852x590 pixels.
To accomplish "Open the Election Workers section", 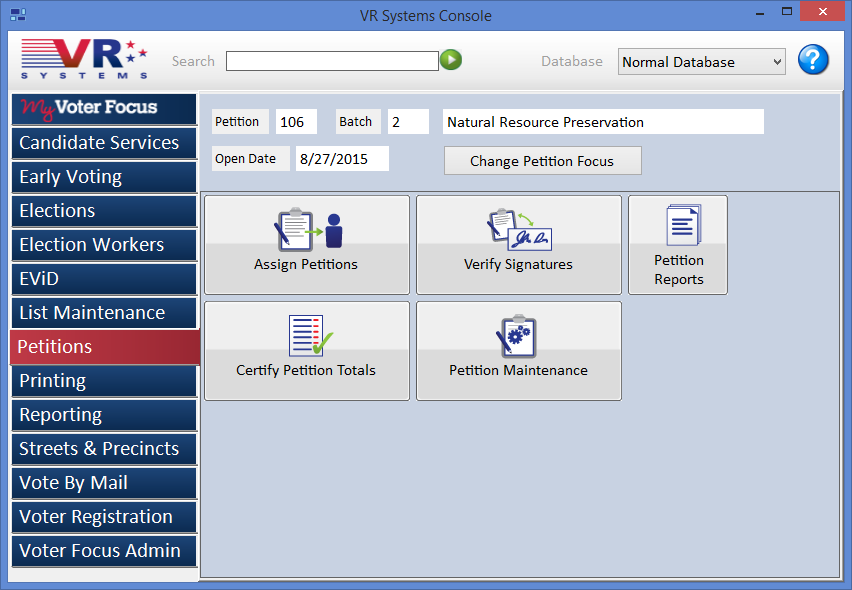I will (x=104, y=245).
